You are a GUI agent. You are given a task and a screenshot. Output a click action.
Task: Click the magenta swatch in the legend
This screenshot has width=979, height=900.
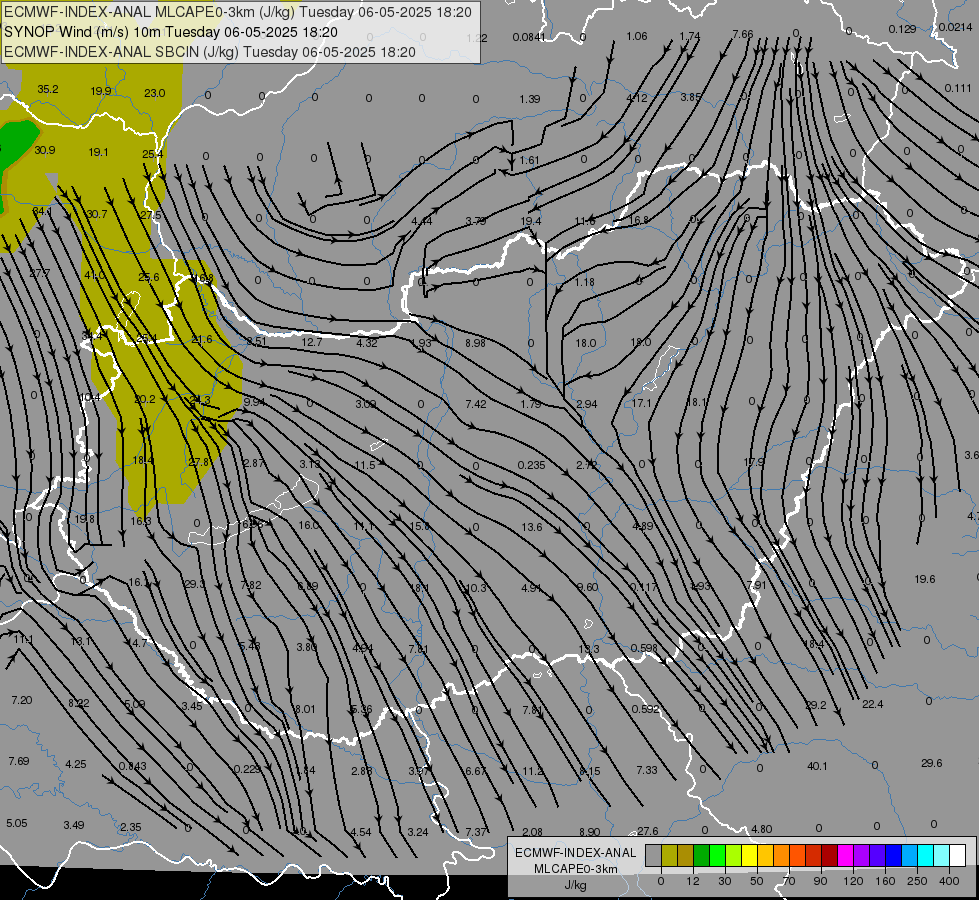(x=845, y=856)
